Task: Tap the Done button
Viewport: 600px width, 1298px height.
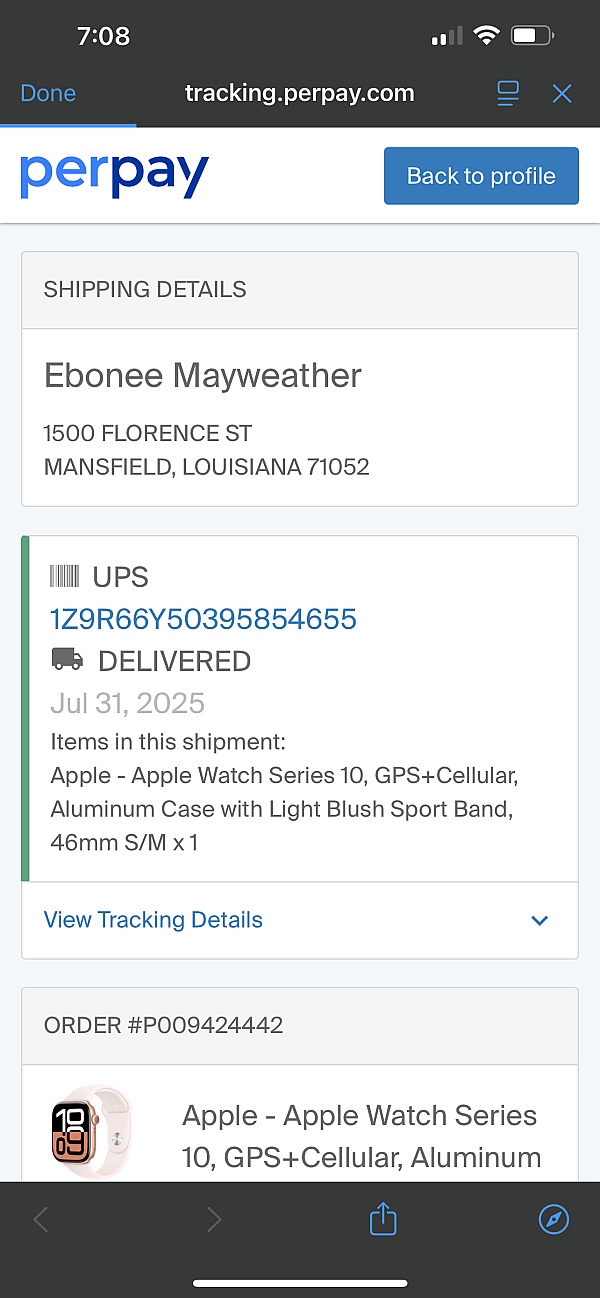Action: [48, 94]
